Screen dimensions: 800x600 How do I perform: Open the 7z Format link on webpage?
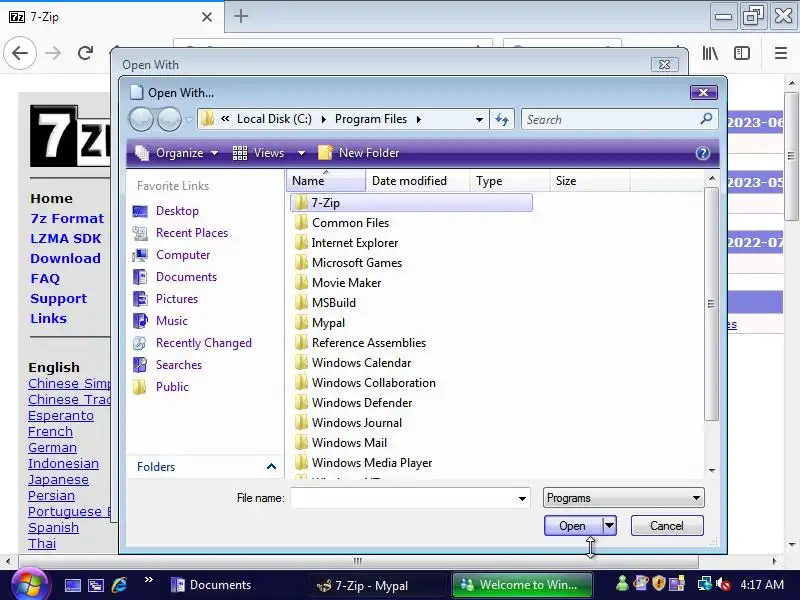tap(67, 218)
